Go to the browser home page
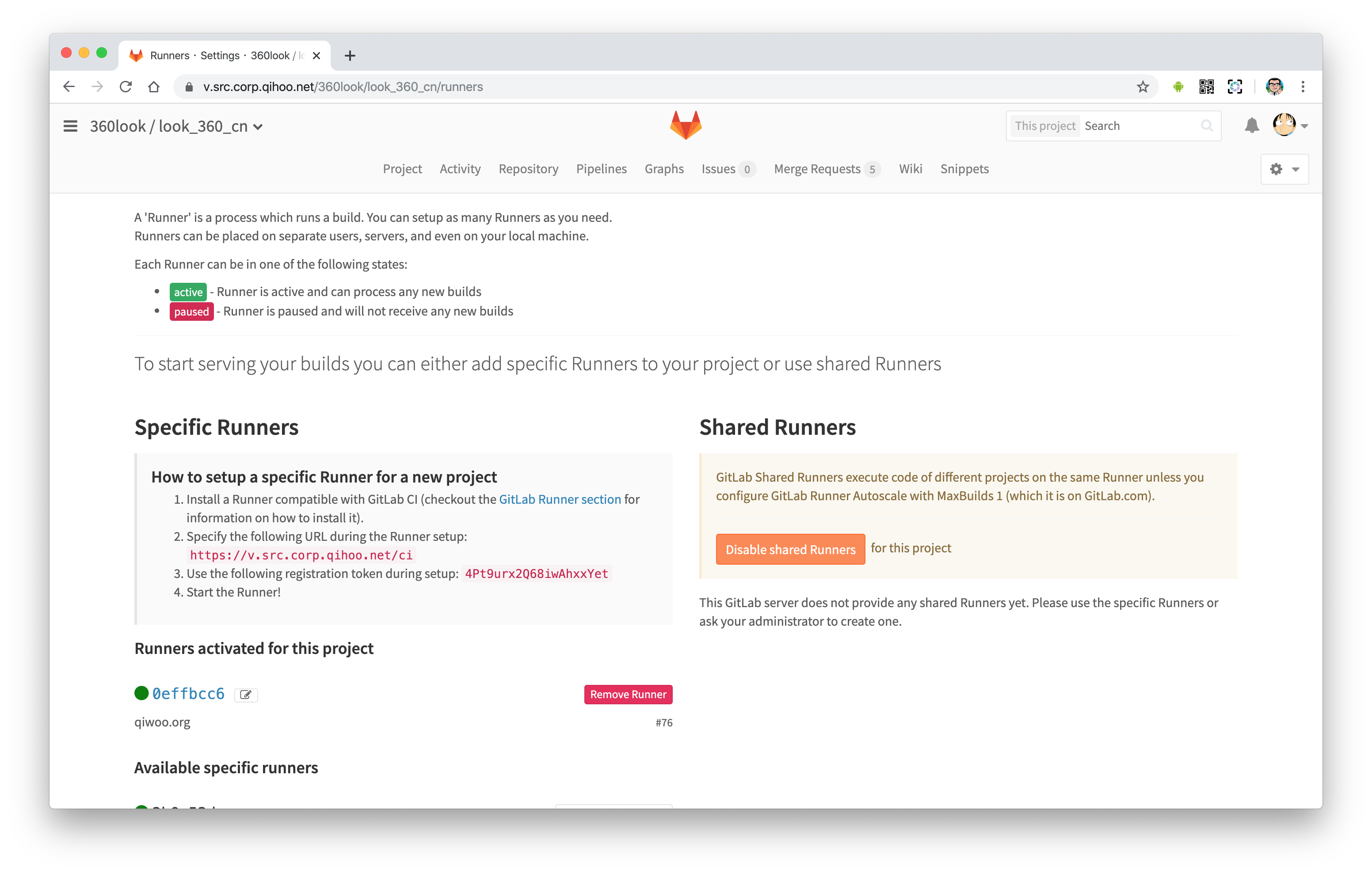1372x874 pixels. click(x=154, y=87)
